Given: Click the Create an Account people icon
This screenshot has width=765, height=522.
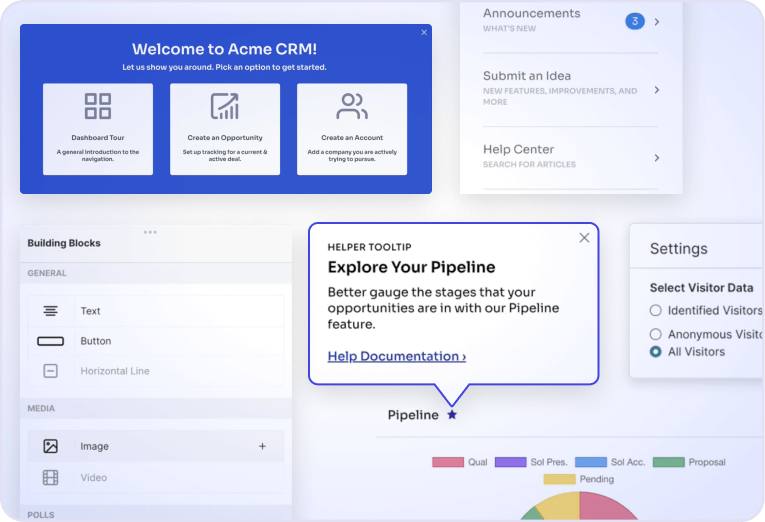Looking at the screenshot, I should tap(352, 106).
